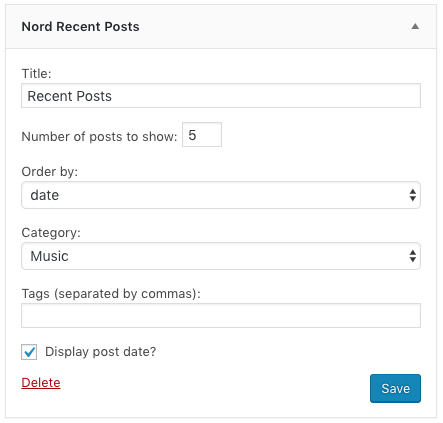Click the red Delete link

tap(41, 383)
